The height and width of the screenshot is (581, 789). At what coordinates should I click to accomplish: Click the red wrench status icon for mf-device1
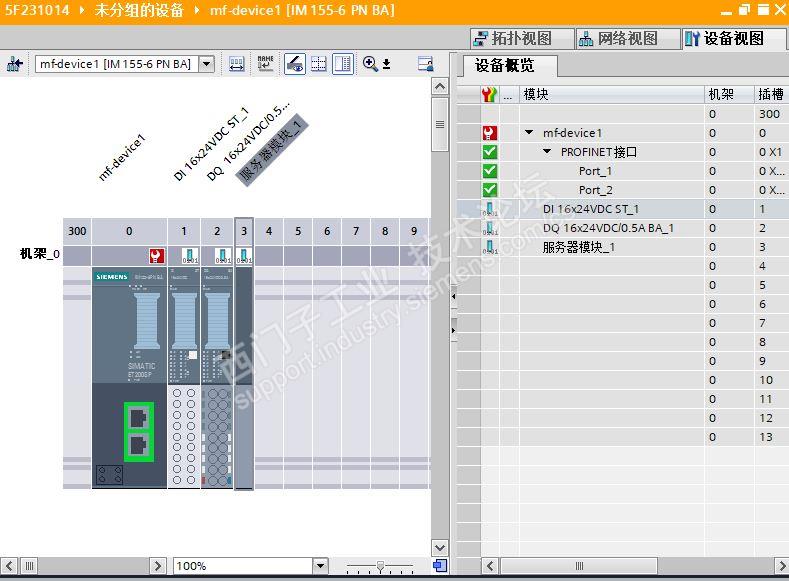click(490, 133)
